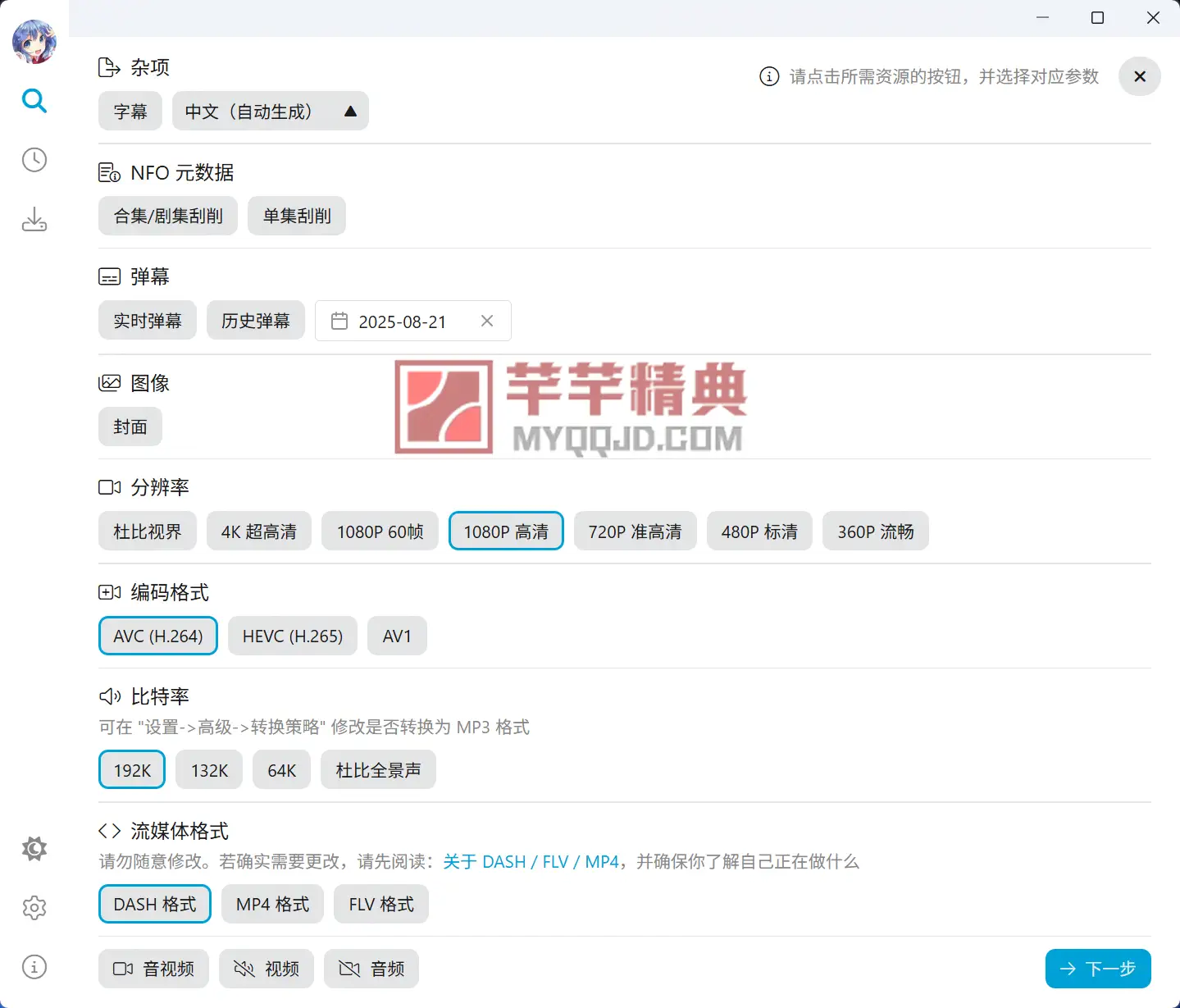This screenshot has height=1008, width=1180.
Task: Click calendar icon in date field
Action: click(x=339, y=321)
